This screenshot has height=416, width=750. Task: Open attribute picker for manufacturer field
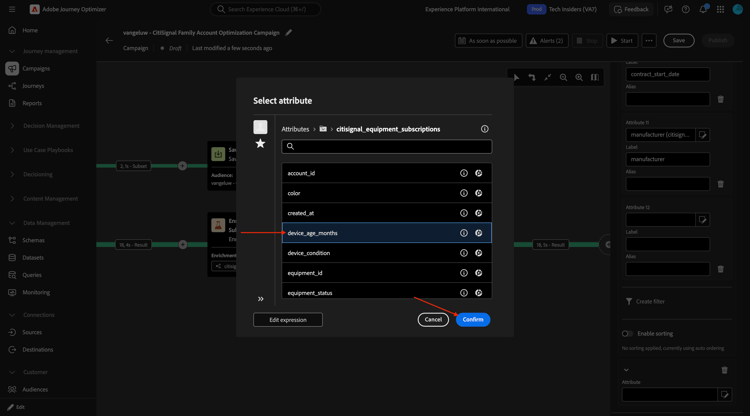click(x=703, y=135)
